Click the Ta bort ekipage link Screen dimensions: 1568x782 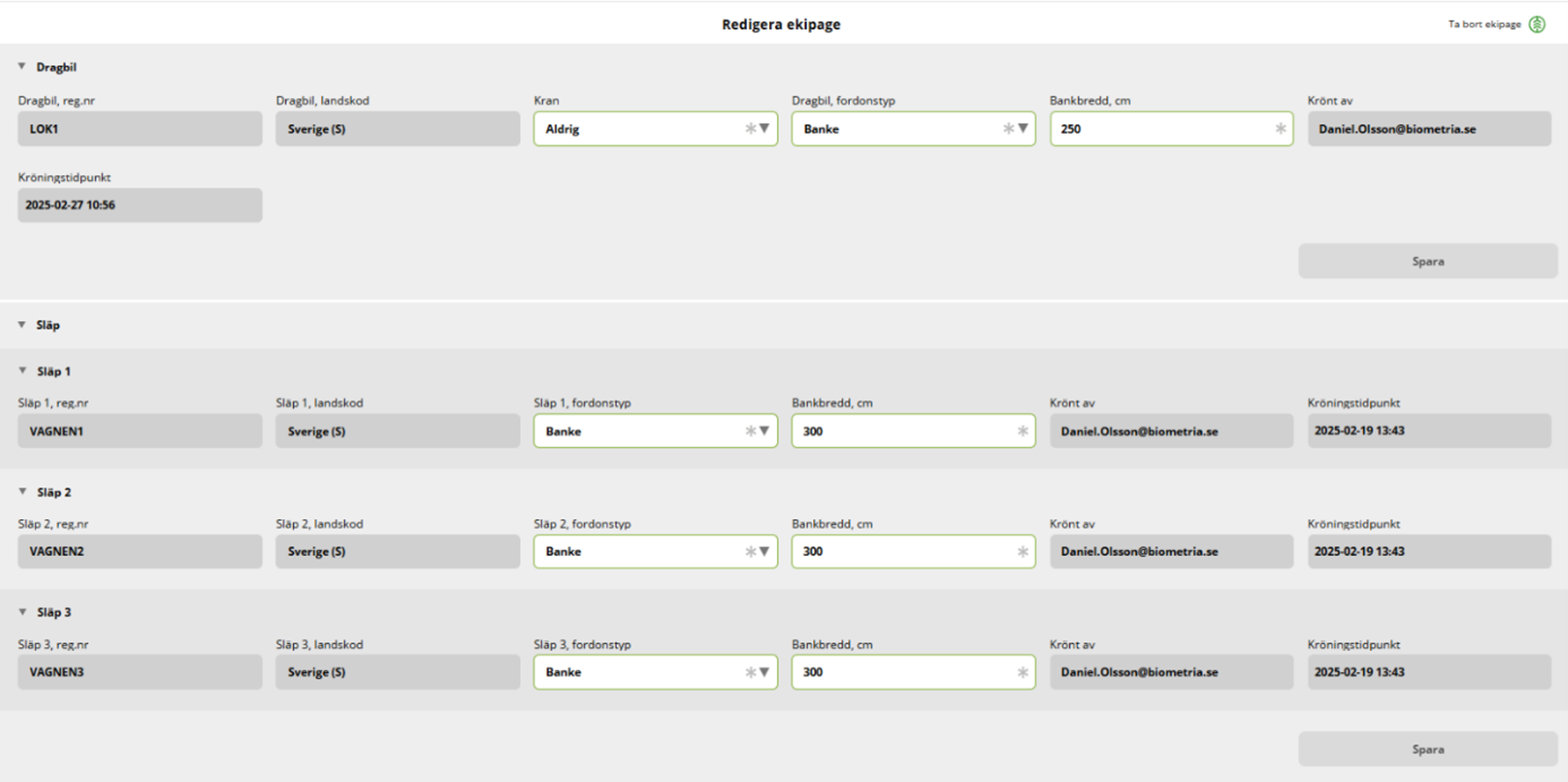coord(1484,24)
